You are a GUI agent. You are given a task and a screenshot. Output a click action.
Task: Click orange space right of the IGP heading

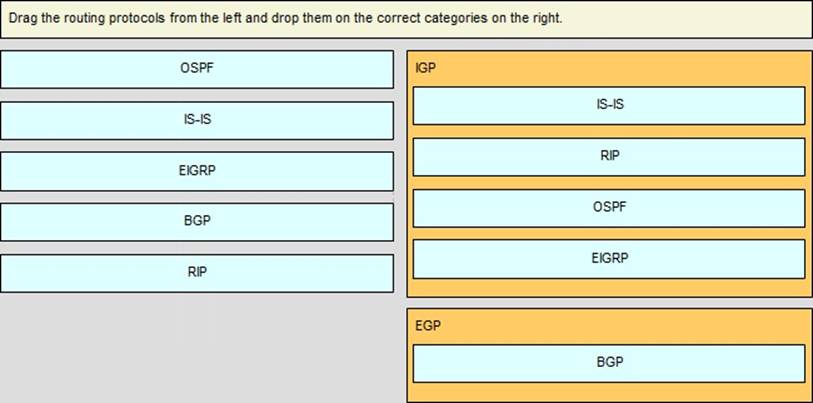(622, 68)
